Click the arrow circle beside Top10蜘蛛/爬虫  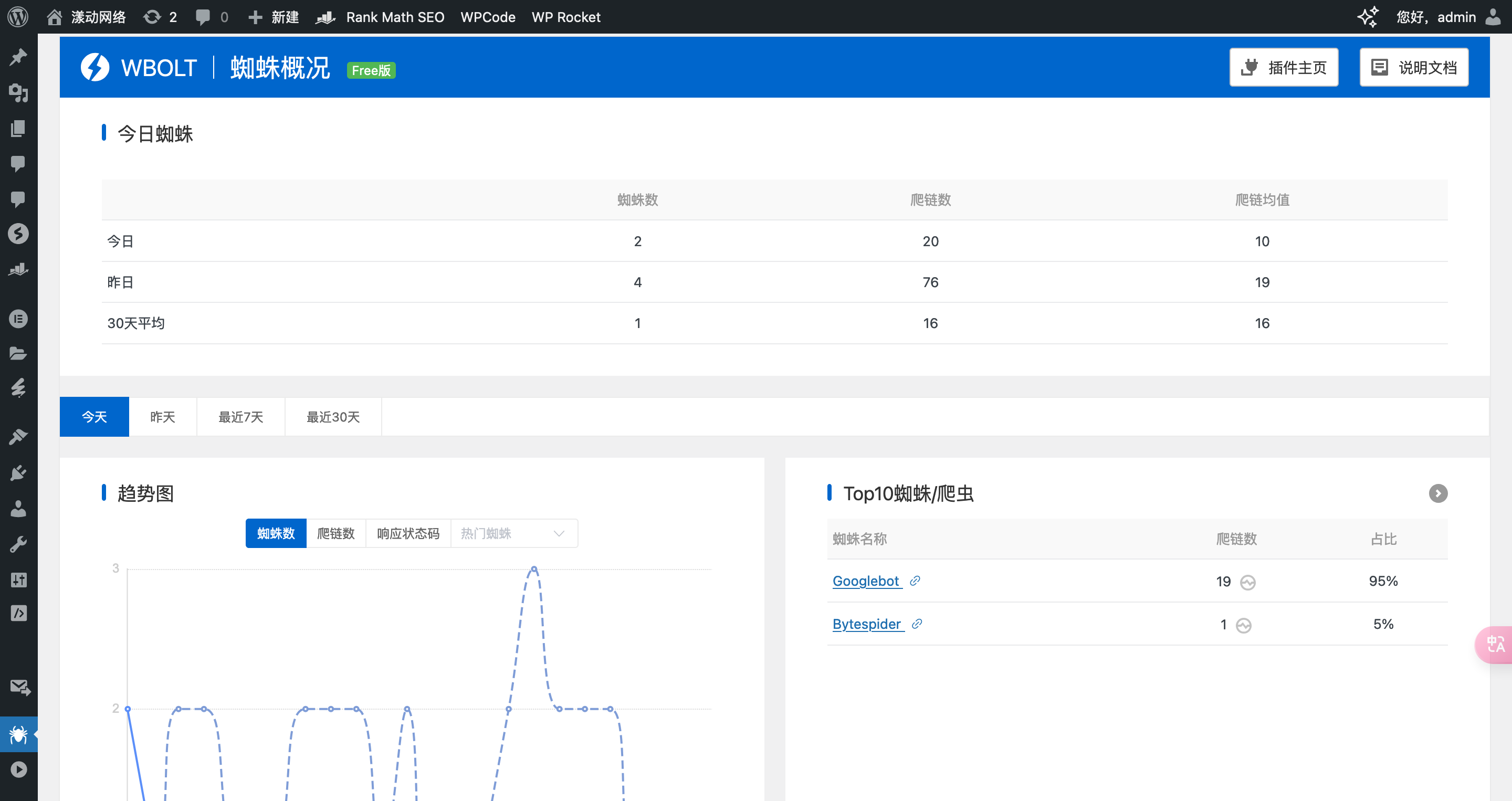point(1438,493)
